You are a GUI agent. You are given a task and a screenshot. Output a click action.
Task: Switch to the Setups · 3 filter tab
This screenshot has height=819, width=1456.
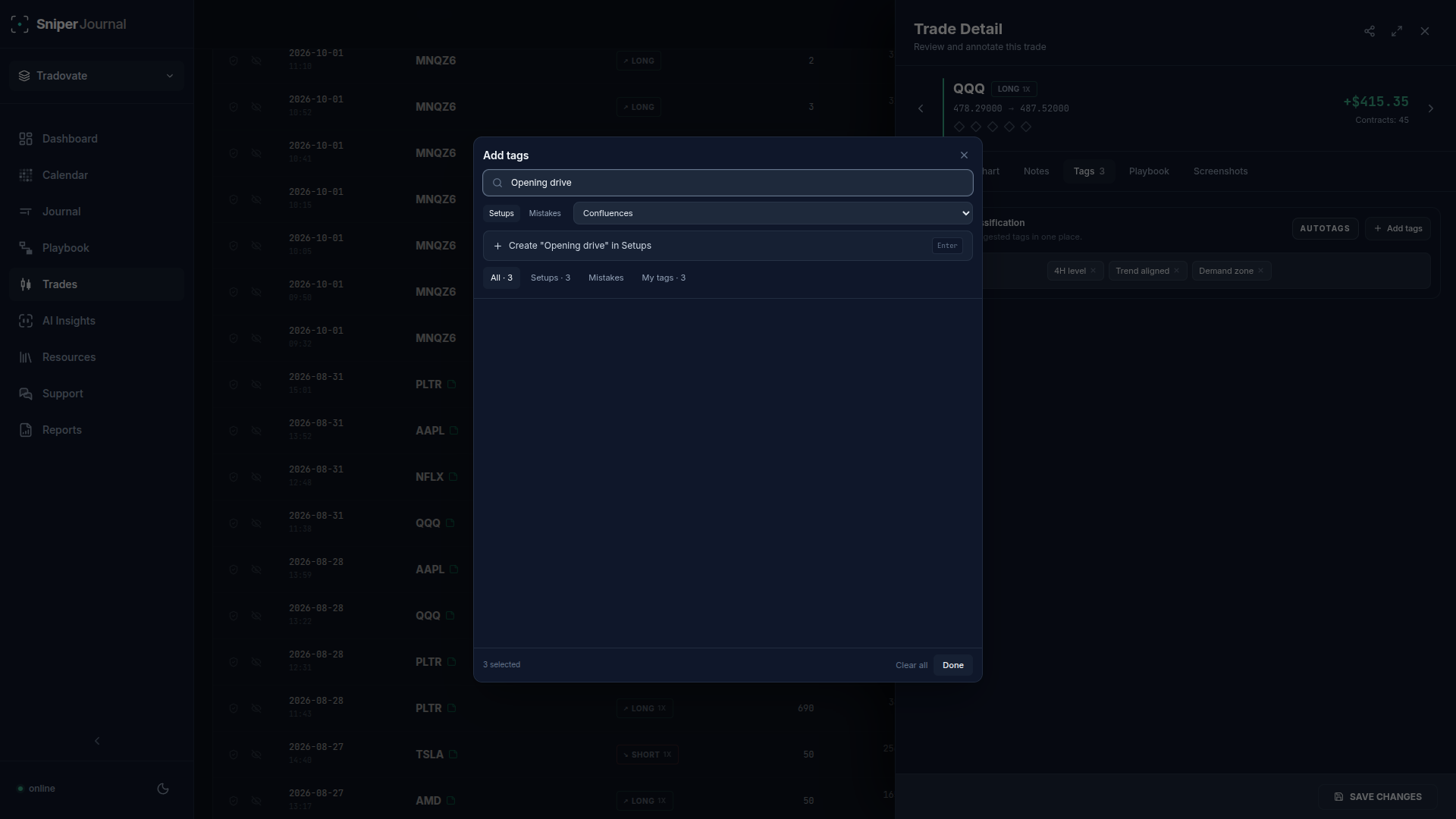(x=551, y=278)
